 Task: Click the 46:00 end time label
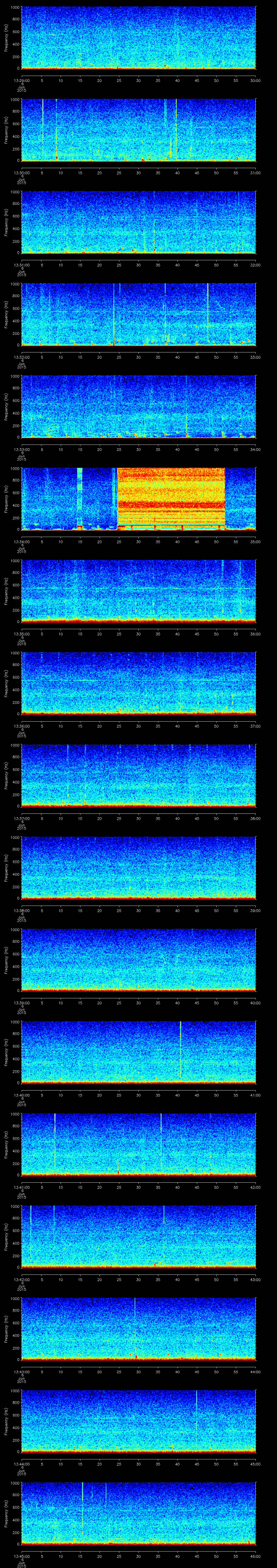pyautogui.click(x=255, y=1556)
